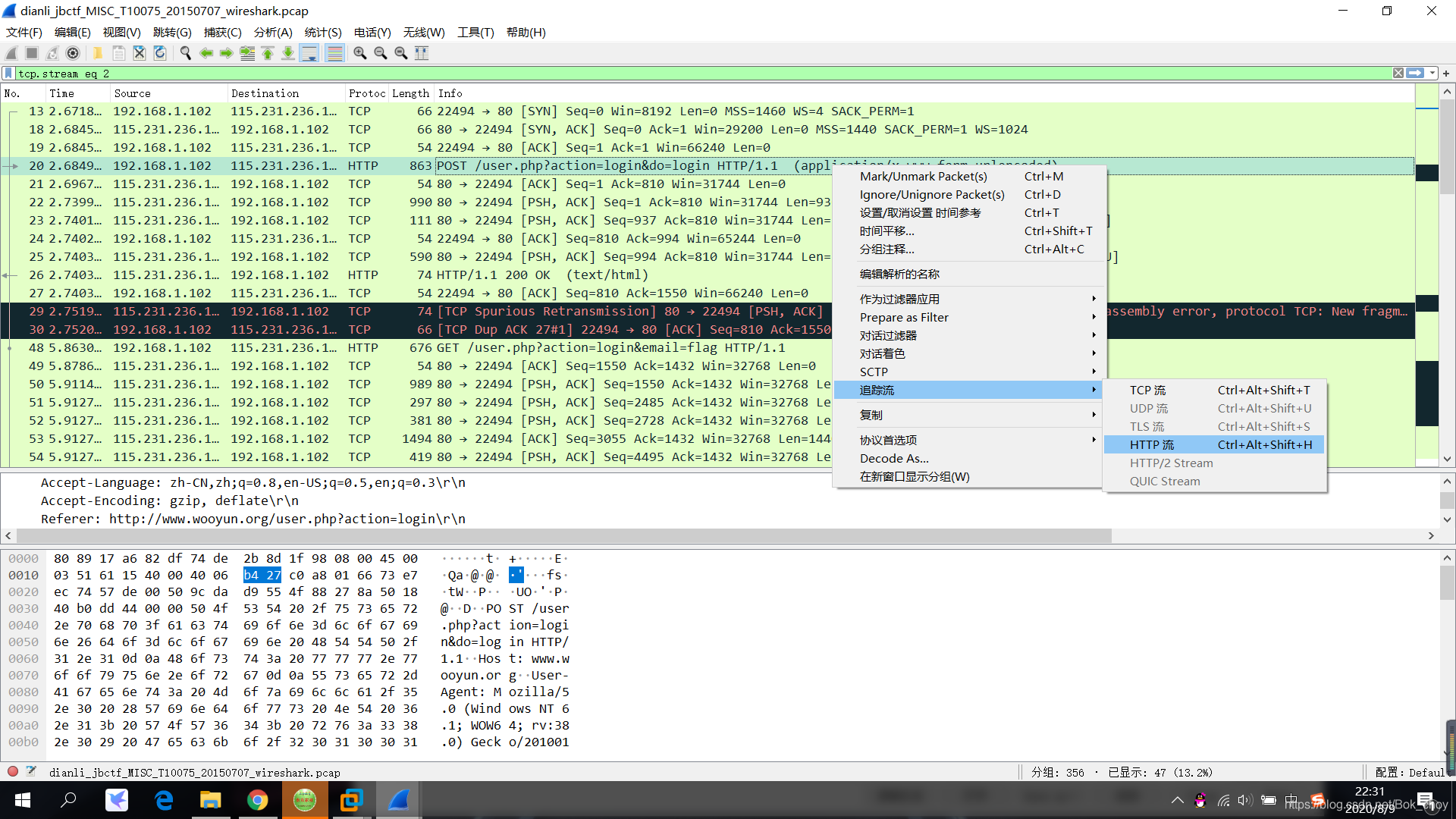This screenshot has height=819, width=1456.
Task: Clear the display filter
Action: (x=1398, y=74)
